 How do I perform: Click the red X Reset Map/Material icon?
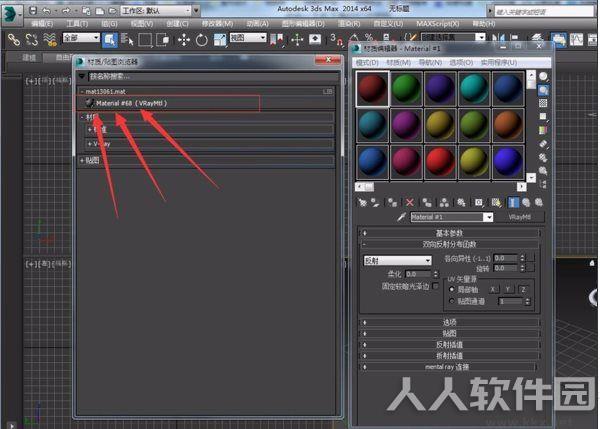coord(410,202)
